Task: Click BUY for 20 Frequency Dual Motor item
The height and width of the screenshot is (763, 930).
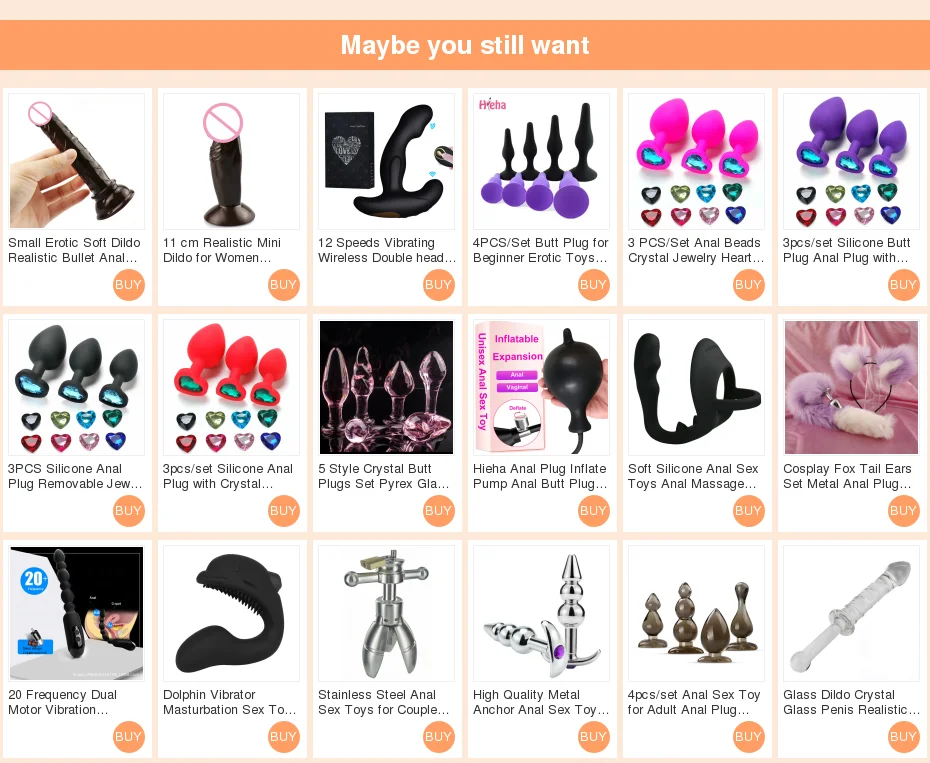Action: pyautogui.click(x=128, y=737)
